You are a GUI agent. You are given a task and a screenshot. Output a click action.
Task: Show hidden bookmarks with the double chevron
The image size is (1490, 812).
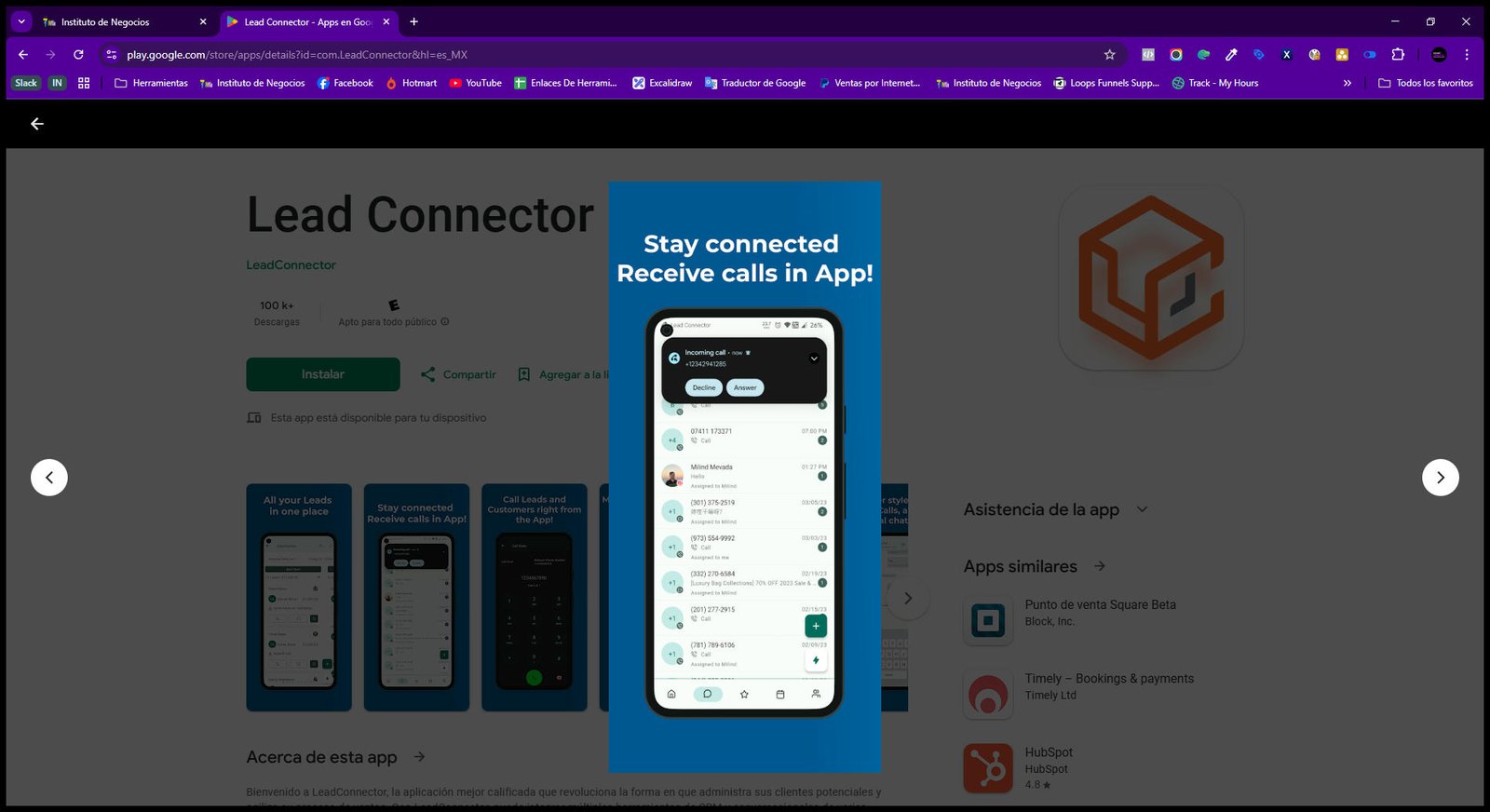1347,83
